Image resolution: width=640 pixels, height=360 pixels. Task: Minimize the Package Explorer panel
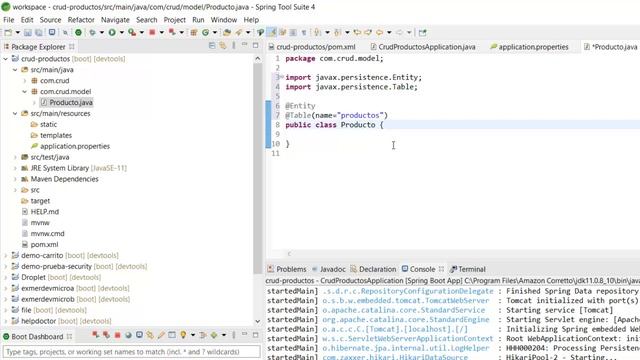click(x=244, y=45)
